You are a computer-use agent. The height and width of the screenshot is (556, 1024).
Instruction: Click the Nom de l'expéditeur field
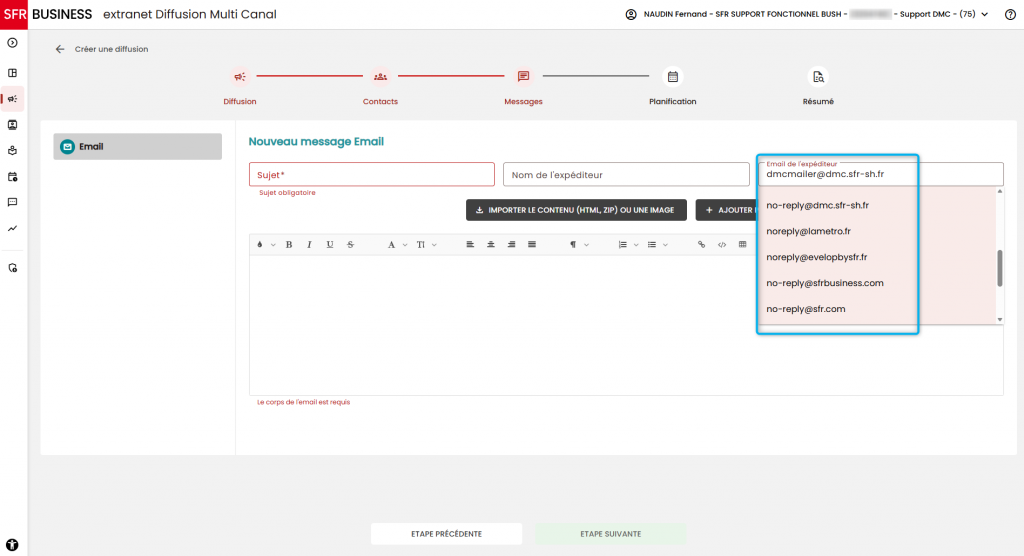(626, 174)
